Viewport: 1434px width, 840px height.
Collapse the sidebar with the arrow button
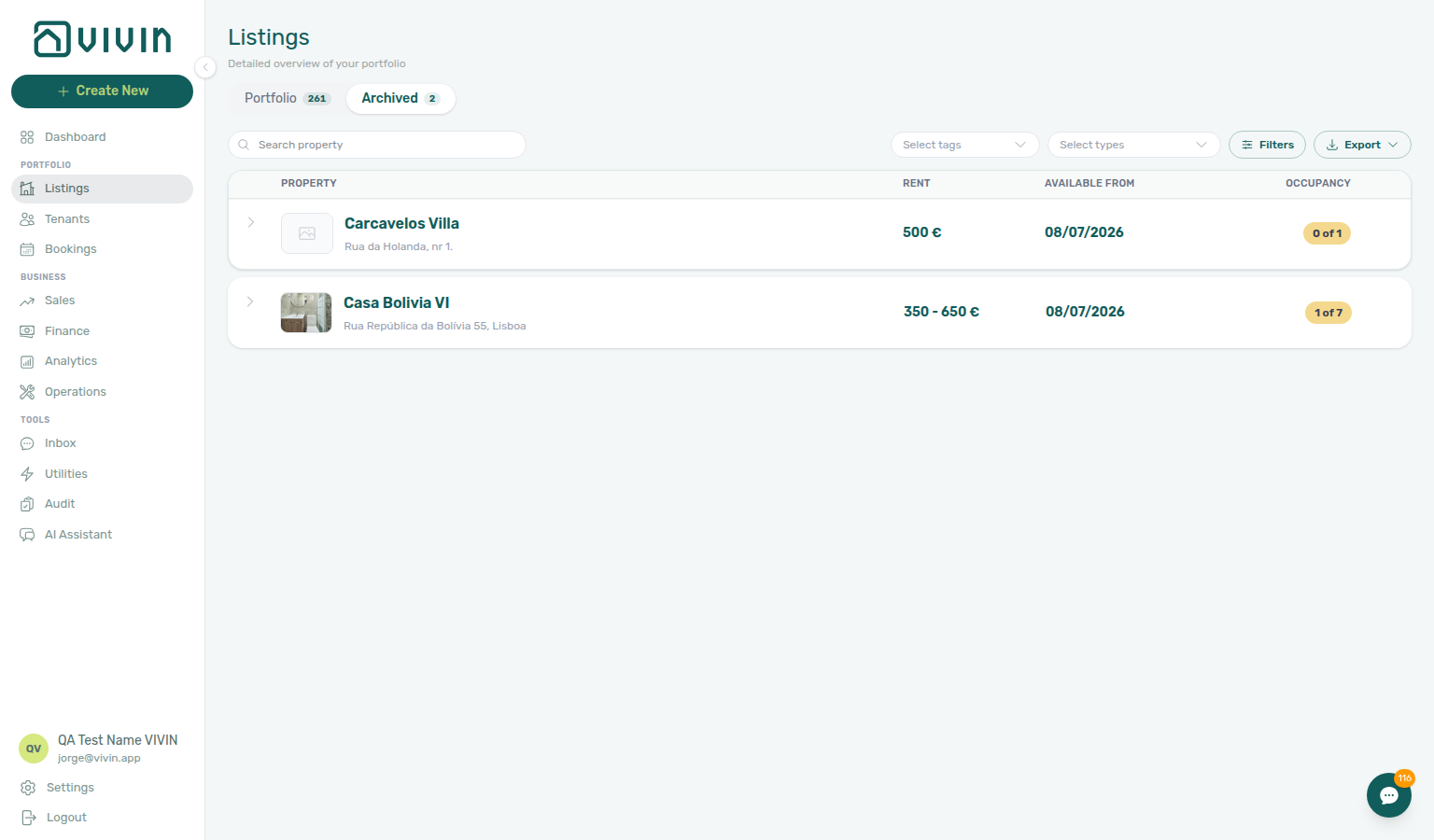205,67
